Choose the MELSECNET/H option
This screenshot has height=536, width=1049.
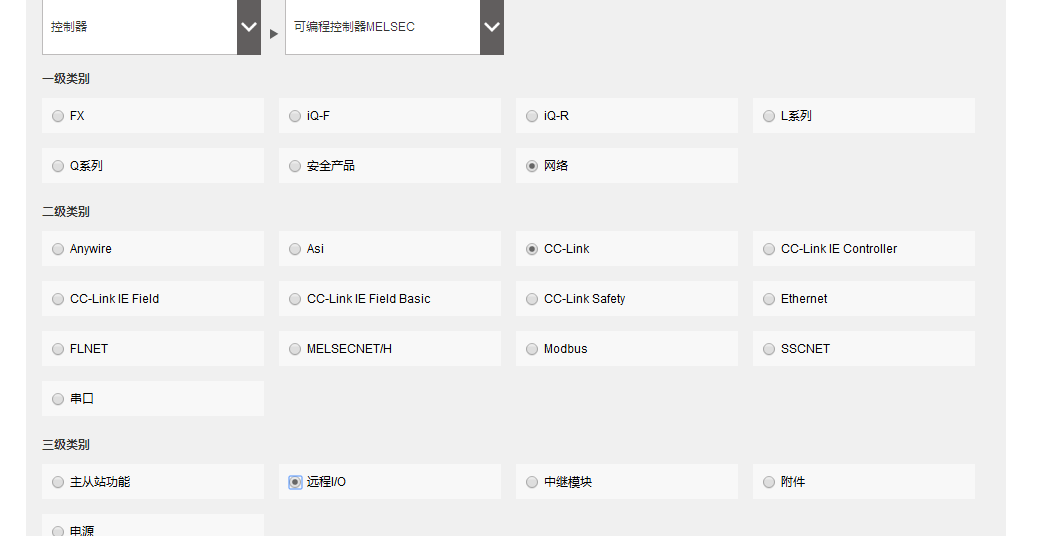click(295, 349)
